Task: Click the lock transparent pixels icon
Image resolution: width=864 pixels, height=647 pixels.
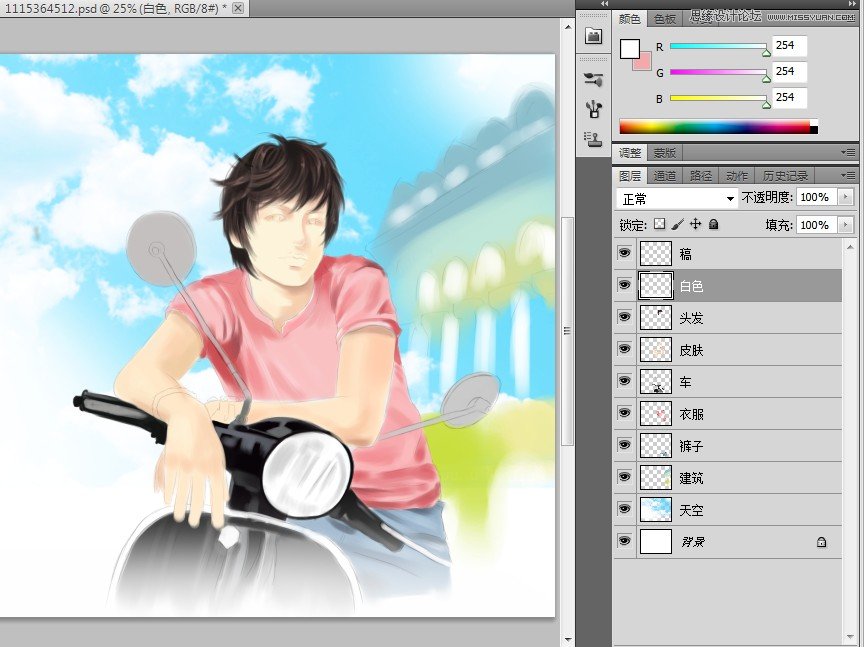Action: (x=660, y=225)
